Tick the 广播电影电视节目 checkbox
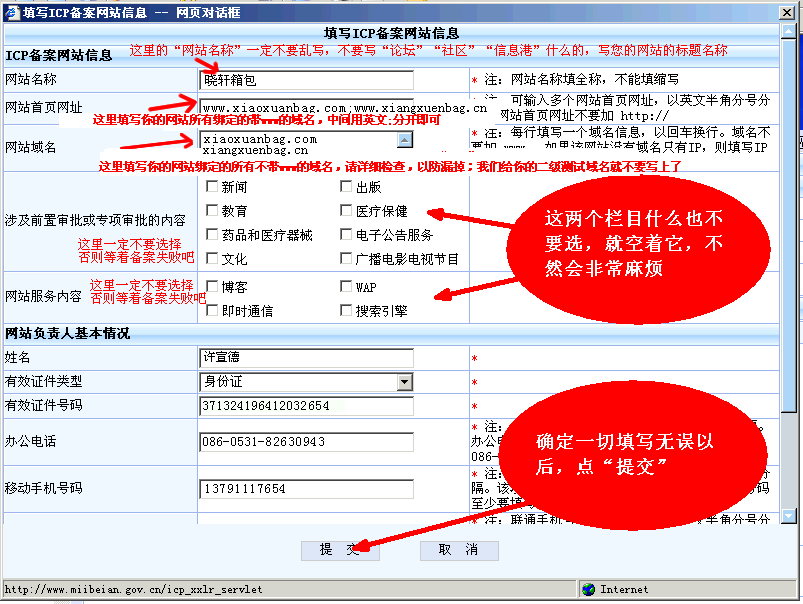Viewport: 803px width, 604px height. (346, 258)
